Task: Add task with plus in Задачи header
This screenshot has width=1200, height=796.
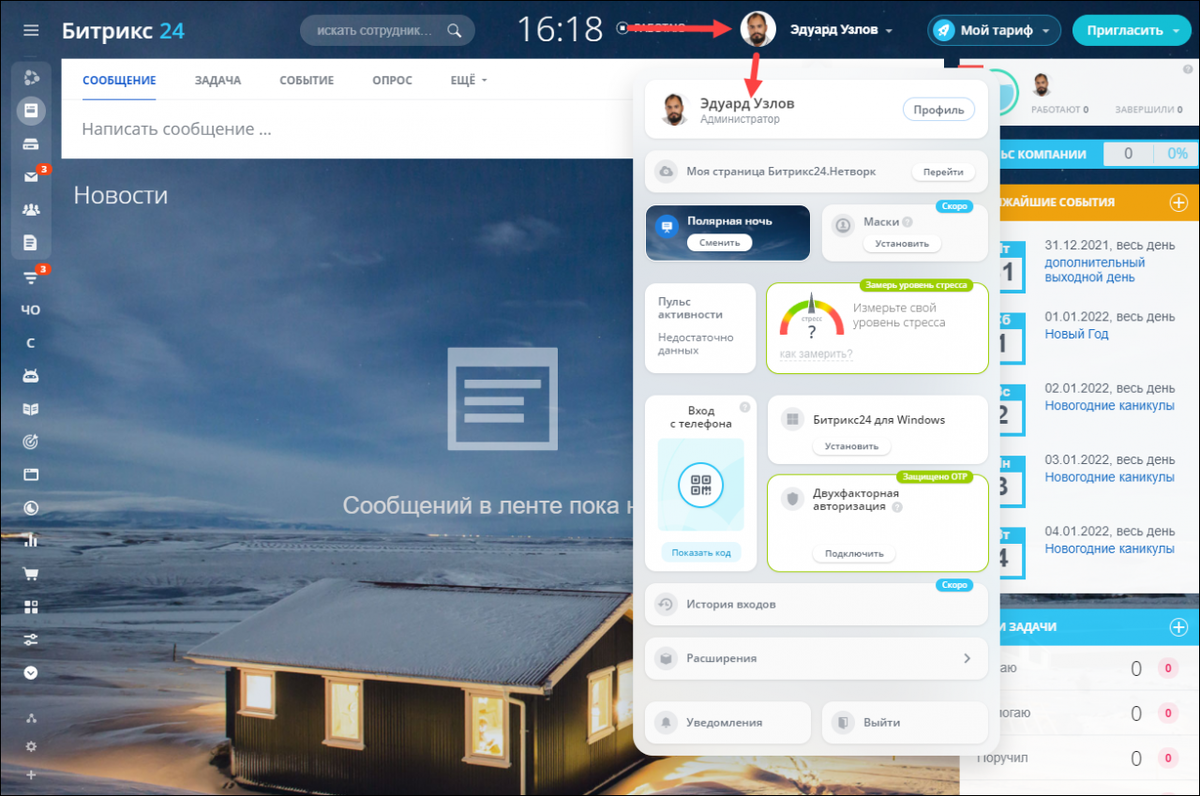Action: coord(1178,627)
